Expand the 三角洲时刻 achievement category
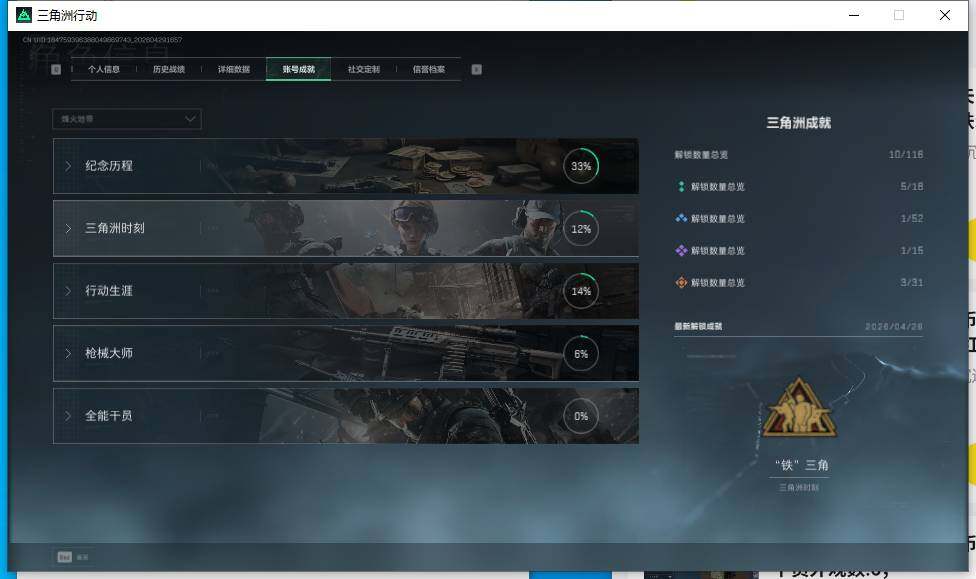 345,228
